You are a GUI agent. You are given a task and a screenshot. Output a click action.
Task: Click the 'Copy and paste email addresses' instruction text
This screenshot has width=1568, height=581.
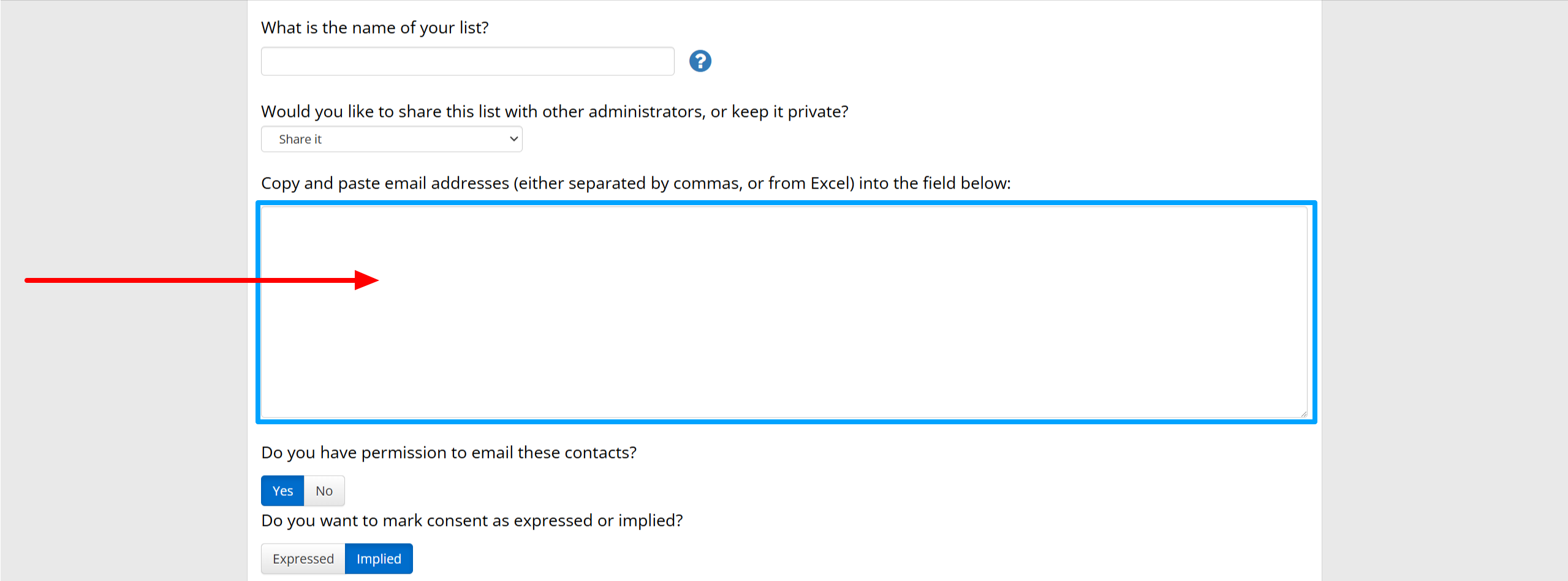click(635, 183)
